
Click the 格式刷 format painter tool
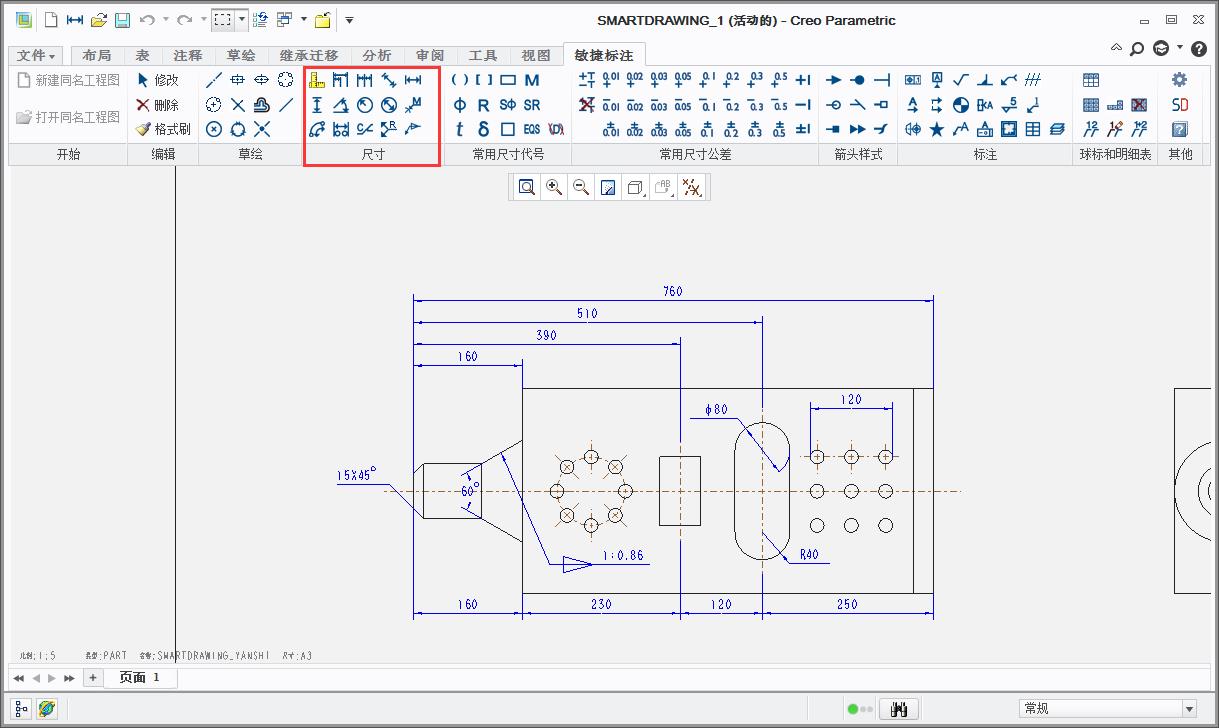click(x=164, y=128)
